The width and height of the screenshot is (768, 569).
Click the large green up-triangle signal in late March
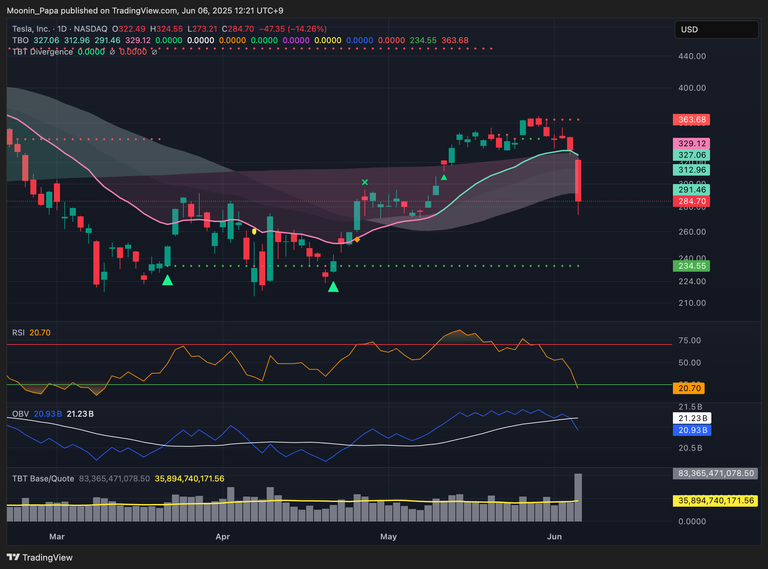[168, 280]
